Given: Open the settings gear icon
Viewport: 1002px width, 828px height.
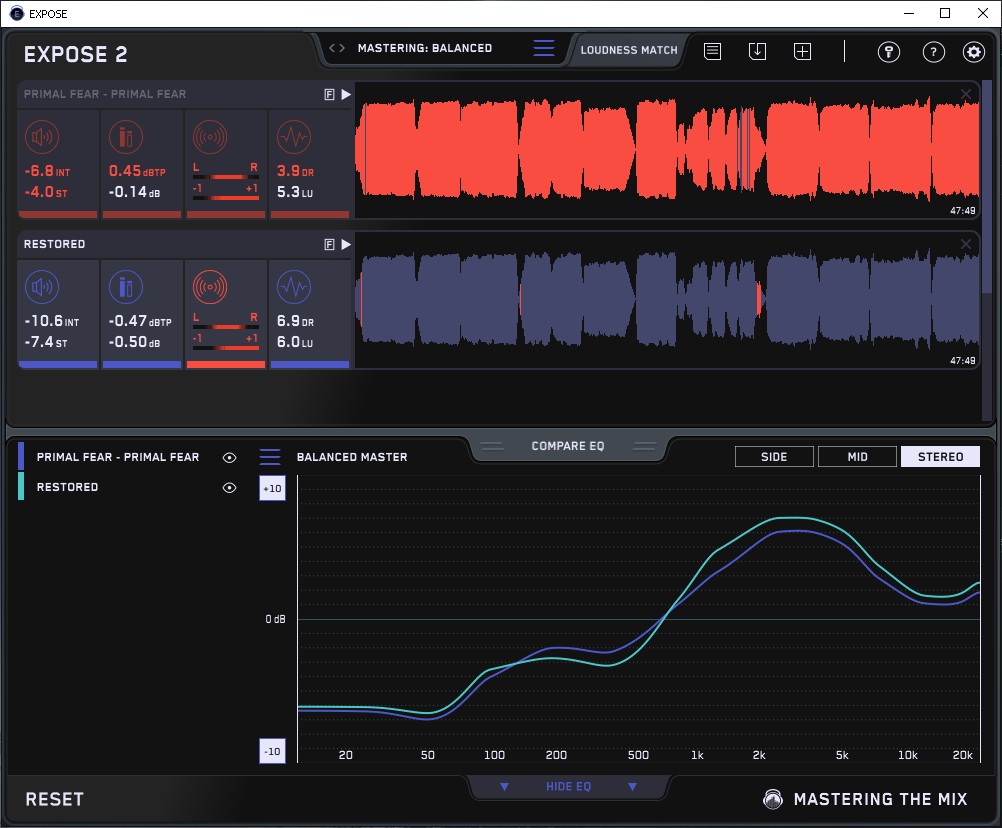Looking at the screenshot, I should (x=973, y=52).
